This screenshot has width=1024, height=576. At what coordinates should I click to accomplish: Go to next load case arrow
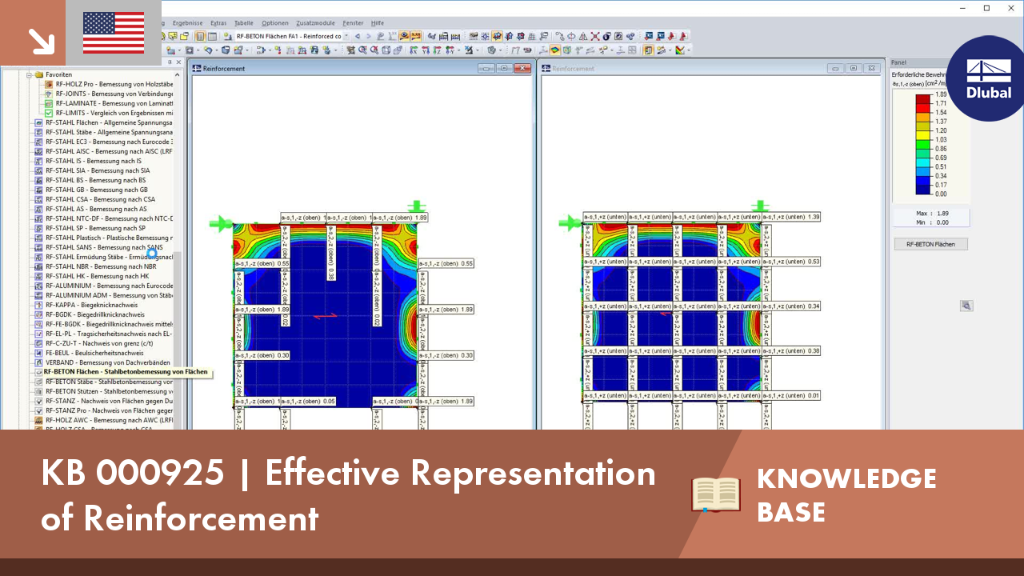coord(368,37)
